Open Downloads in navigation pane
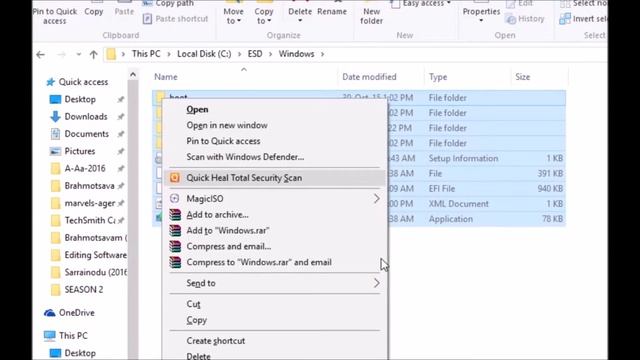The height and width of the screenshot is (360, 640). (x=86, y=117)
